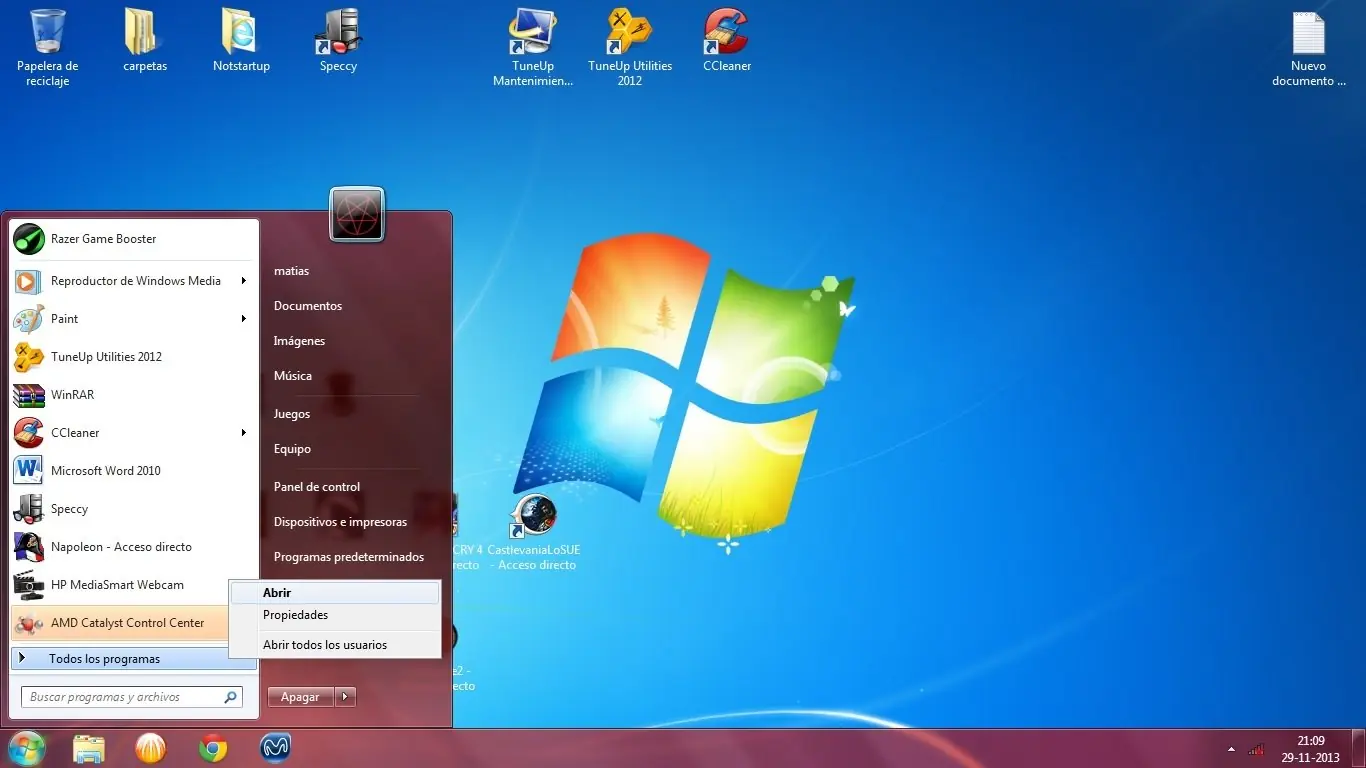Open TuneUp Utilities 2012 in Start menu list
The height and width of the screenshot is (768, 1366).
coord(134,357)
